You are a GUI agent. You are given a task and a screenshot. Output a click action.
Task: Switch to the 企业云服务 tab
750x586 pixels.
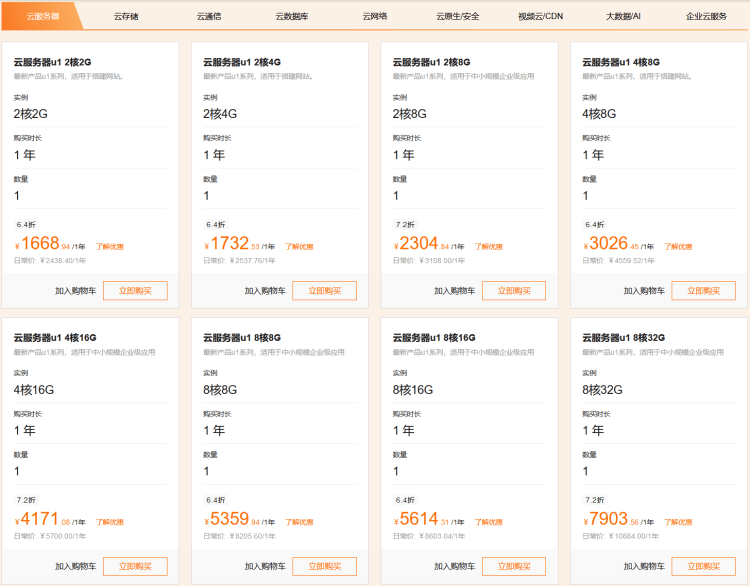click(706, 16)
